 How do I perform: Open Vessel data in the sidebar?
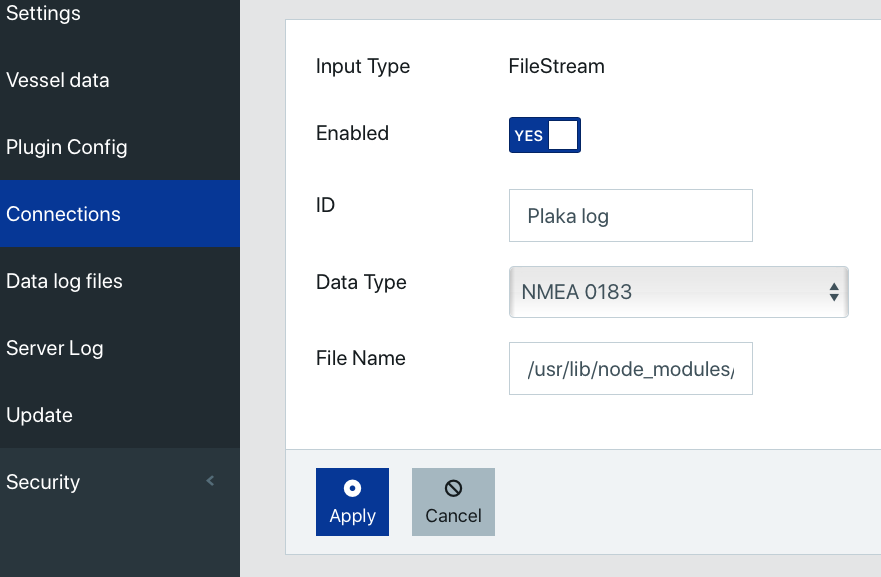(x=120, y=80)
